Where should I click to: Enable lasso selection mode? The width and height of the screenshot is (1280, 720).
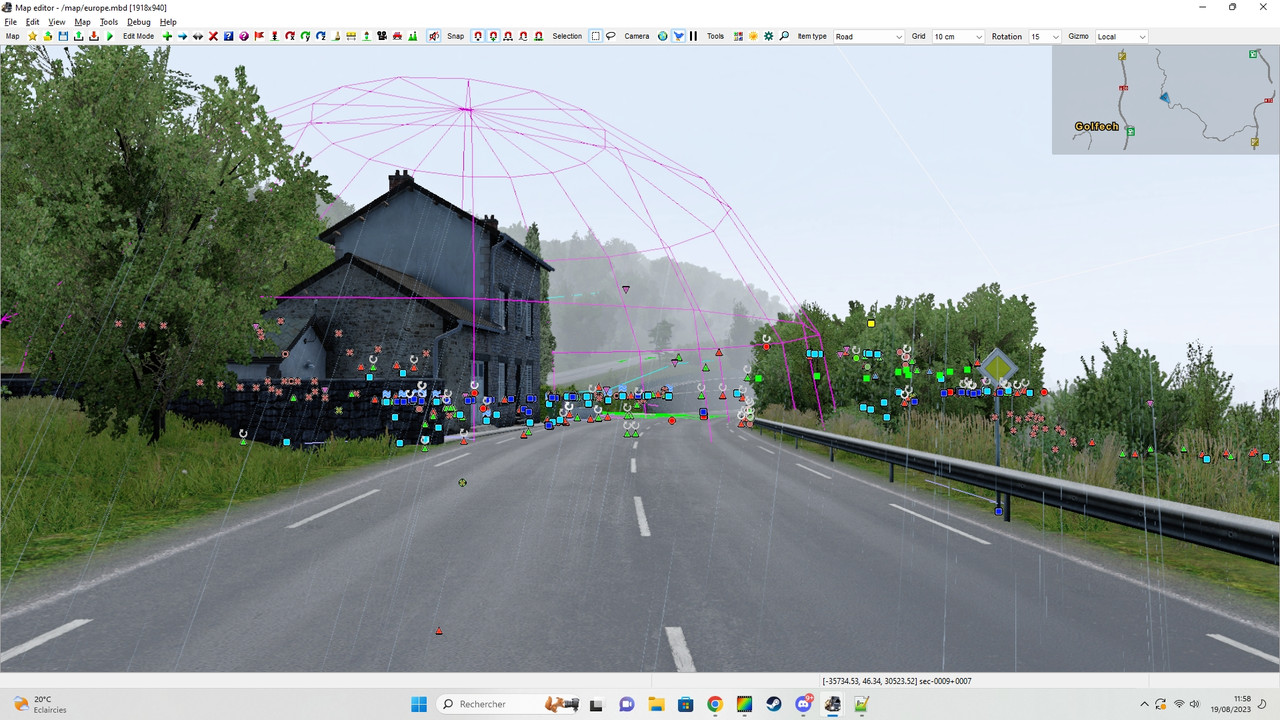pyautogui.click(x=610, y=36)
